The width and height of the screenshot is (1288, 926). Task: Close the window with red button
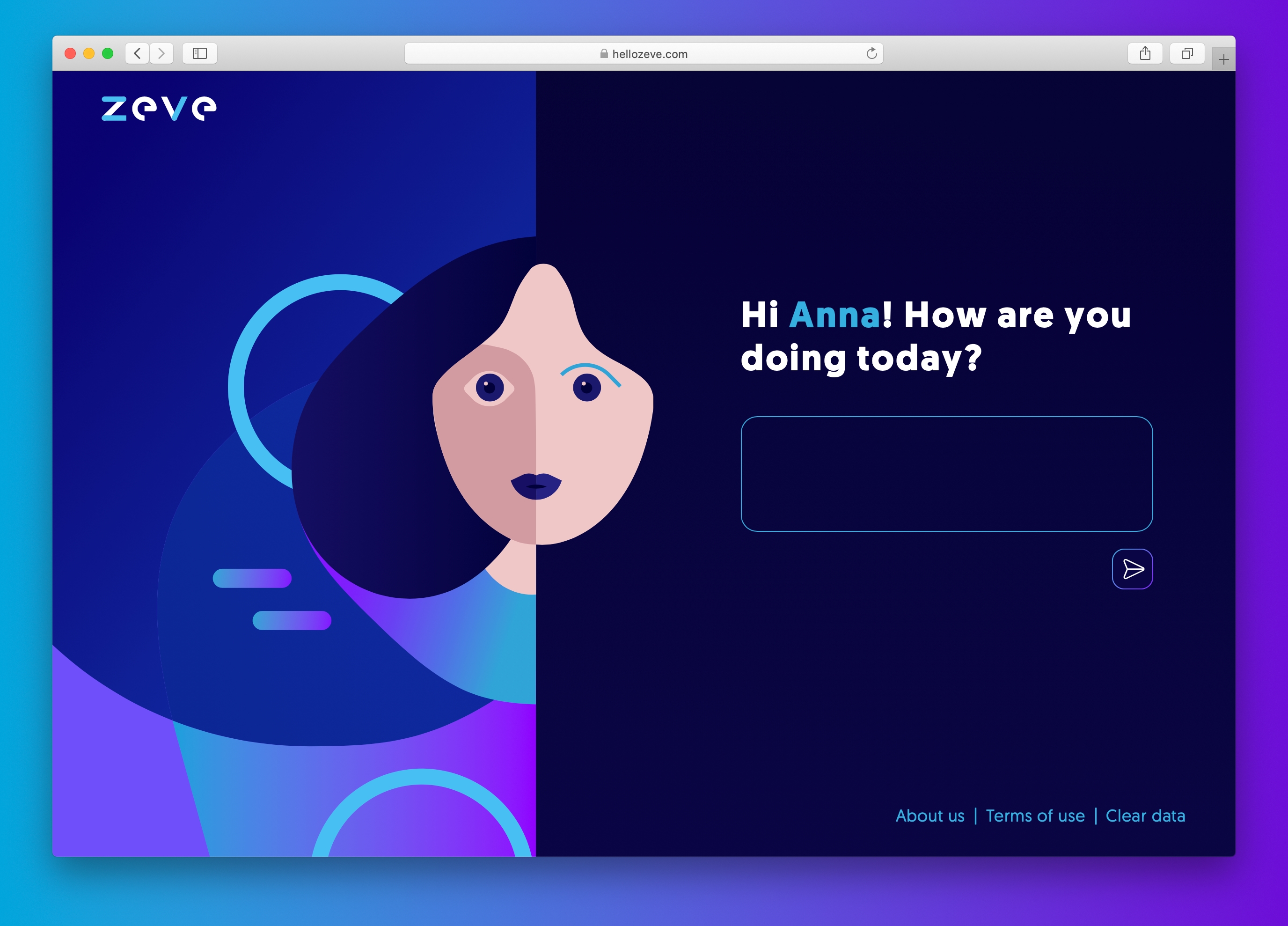click(x=70, y=53)
